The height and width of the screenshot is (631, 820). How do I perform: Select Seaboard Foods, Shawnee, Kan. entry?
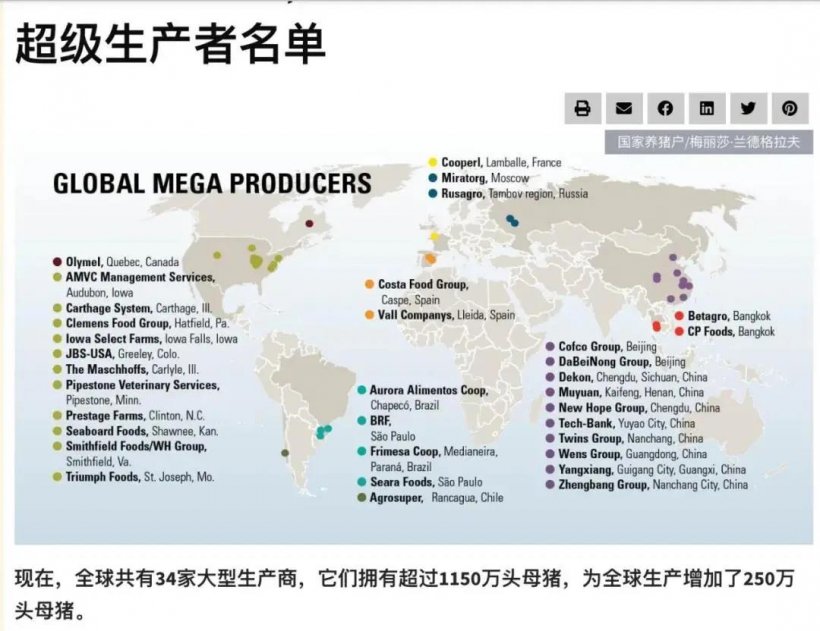pos(136,431)
